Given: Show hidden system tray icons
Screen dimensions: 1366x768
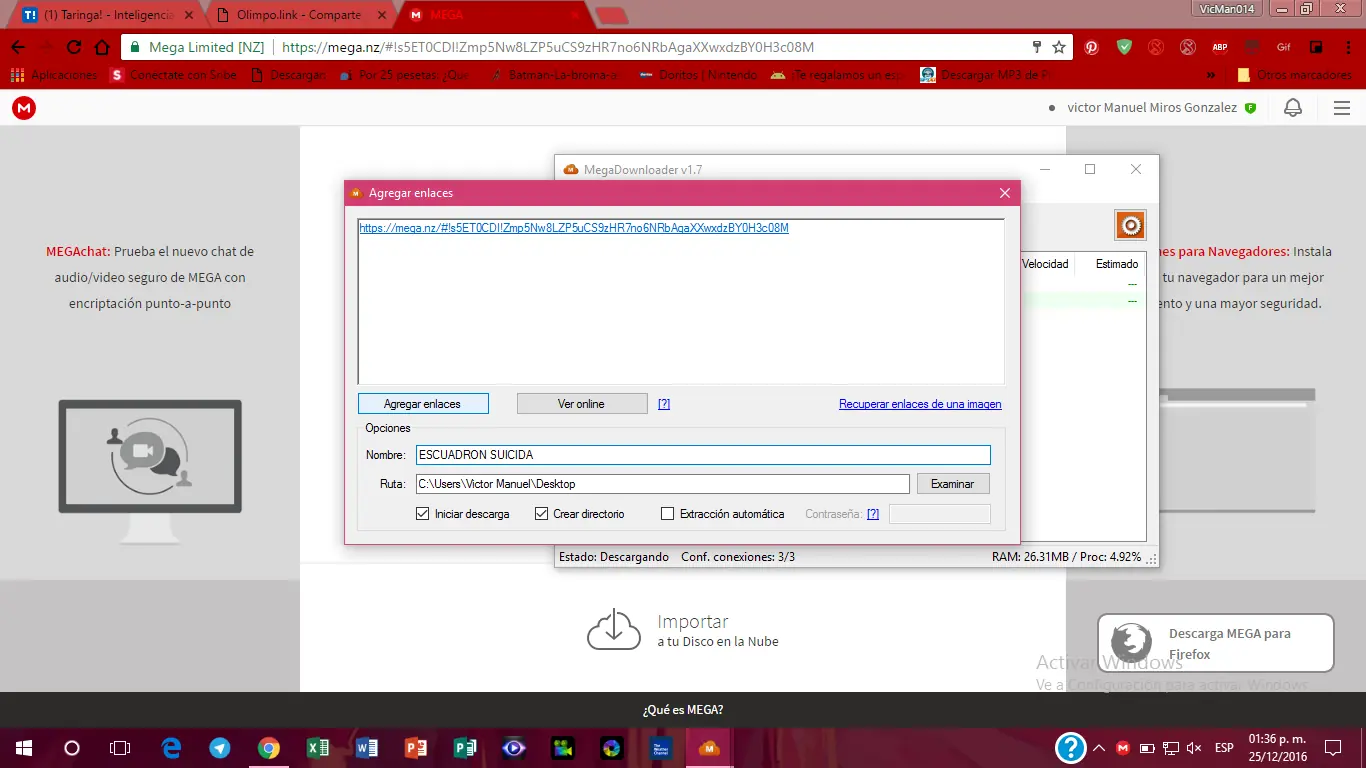Looking at the screenshot, I should [x=1099, y=747].
